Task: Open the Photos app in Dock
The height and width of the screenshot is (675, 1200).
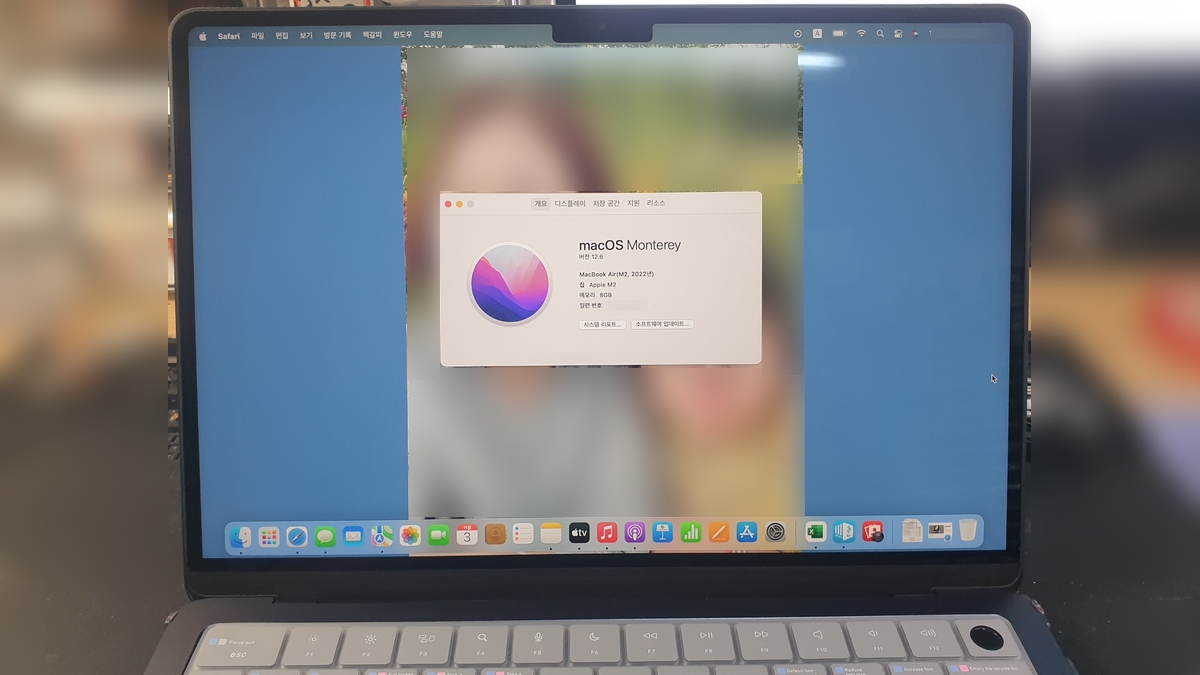Action: (410, 536)
